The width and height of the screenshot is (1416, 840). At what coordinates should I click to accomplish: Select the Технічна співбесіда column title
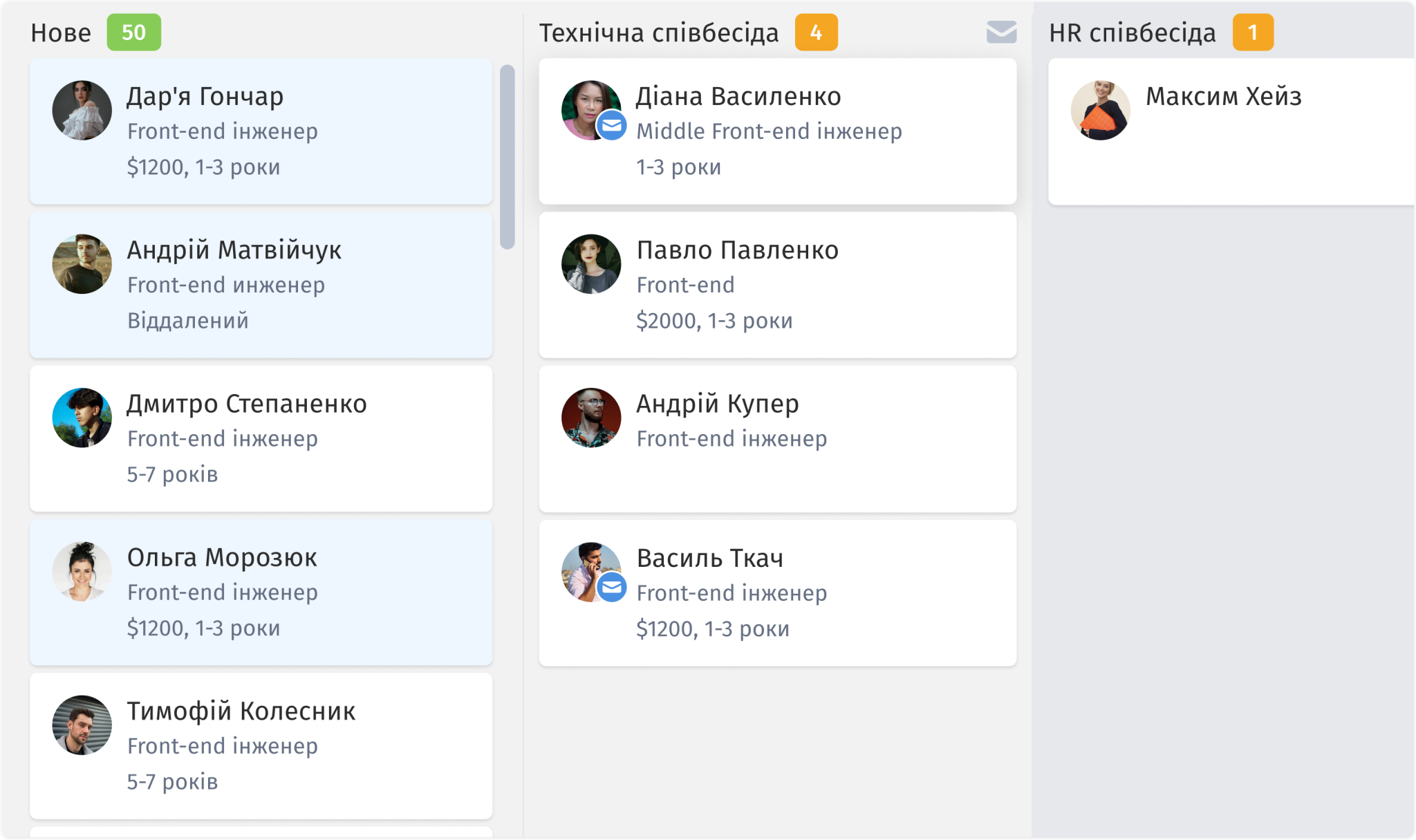(x=658, y=32)
